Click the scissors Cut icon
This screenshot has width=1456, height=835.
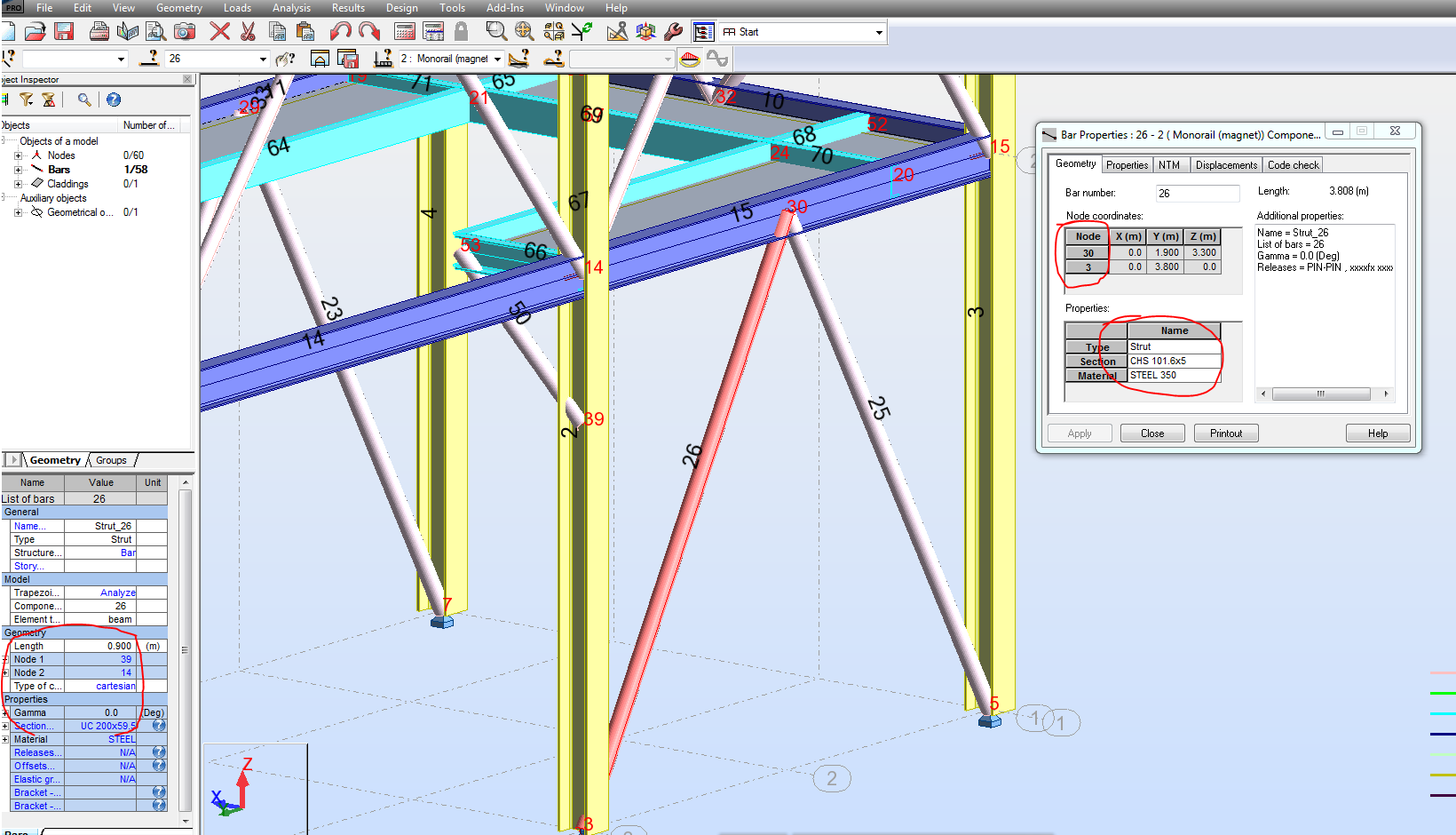[249, 32]
